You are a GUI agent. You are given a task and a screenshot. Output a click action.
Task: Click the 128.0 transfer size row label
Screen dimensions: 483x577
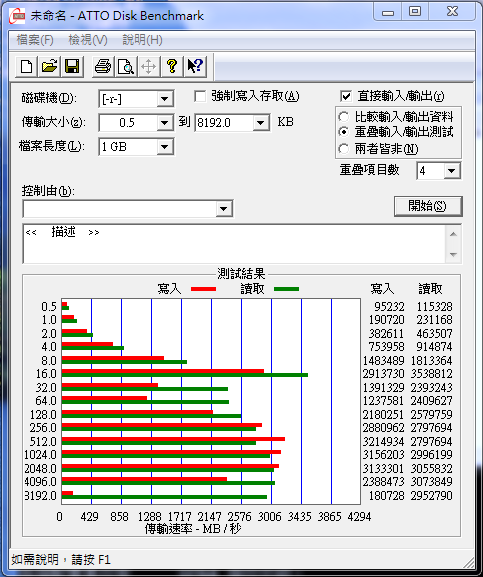pyautogui.click(x=43, y=414)
